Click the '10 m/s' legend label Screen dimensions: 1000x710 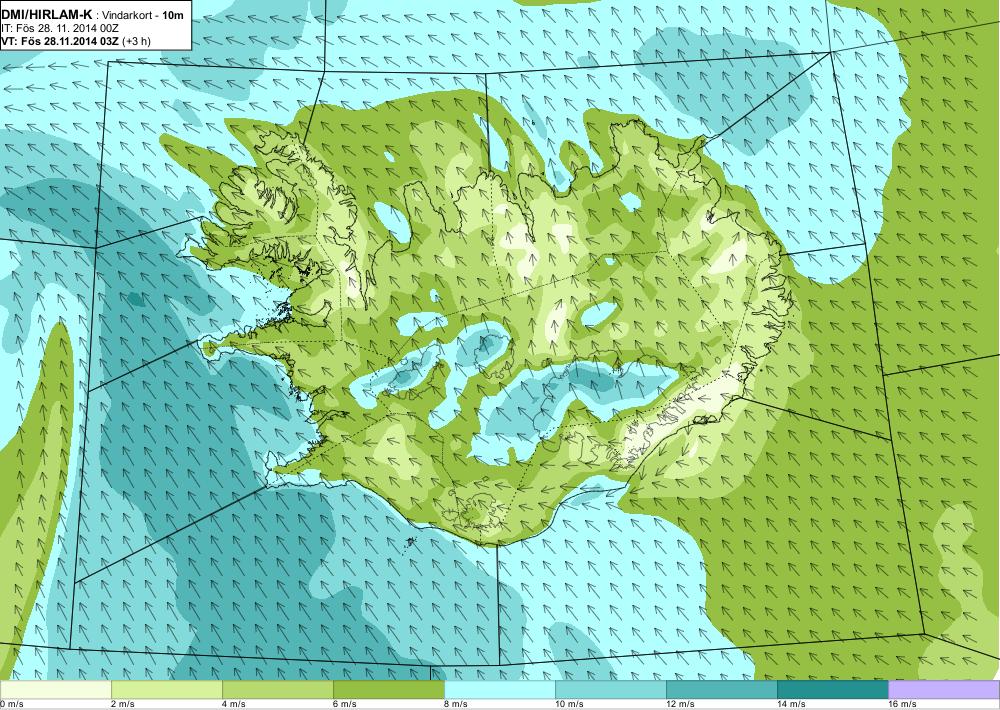[570, 704]
